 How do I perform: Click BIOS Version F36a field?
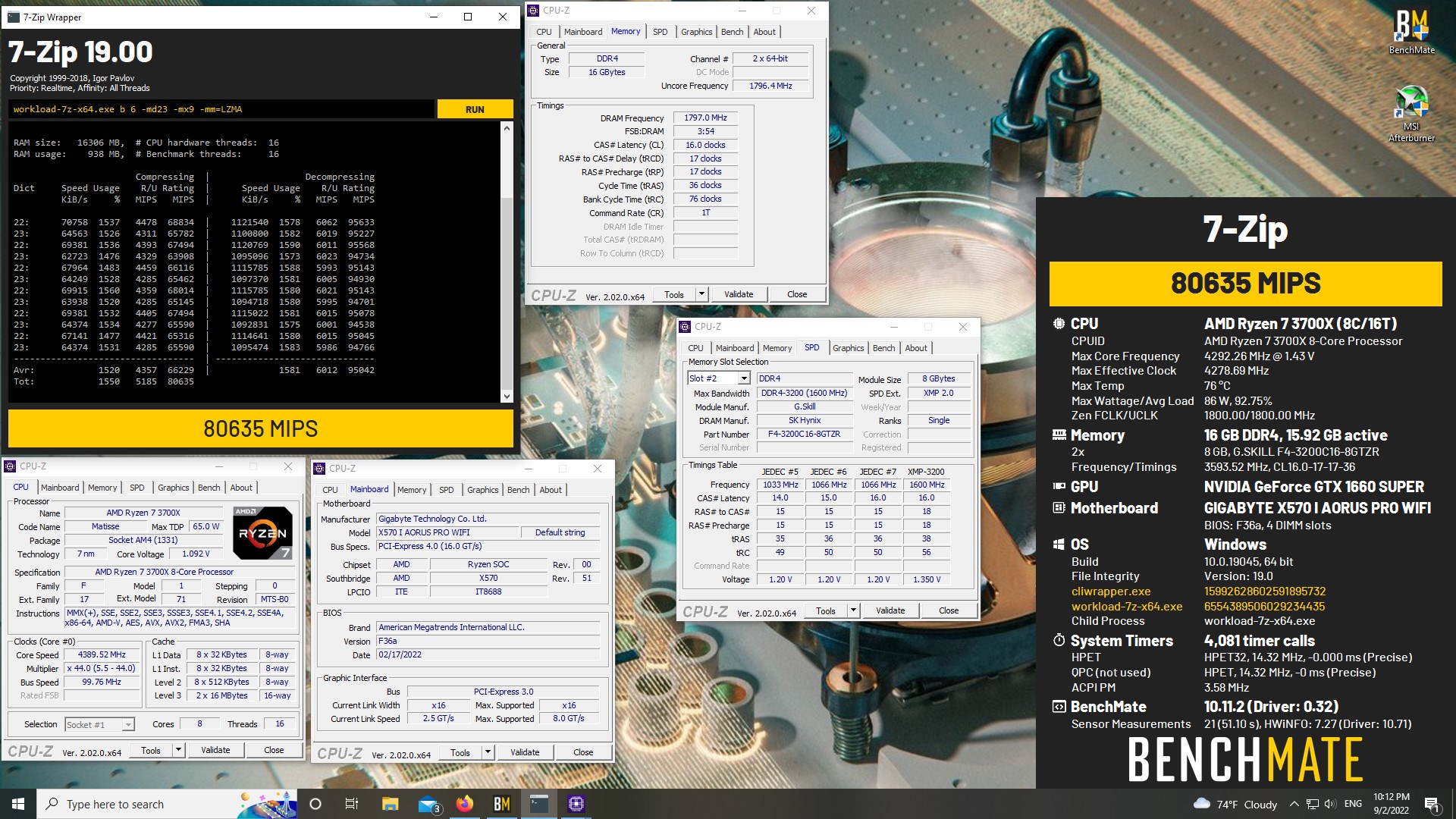[488, 641]
